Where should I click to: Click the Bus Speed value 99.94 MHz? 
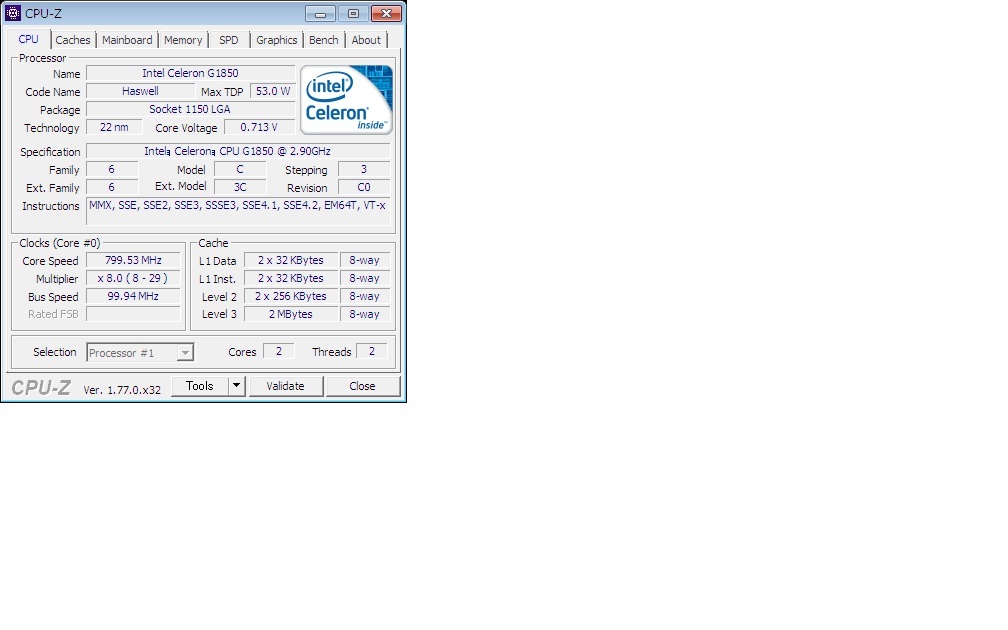click(133, 296)
